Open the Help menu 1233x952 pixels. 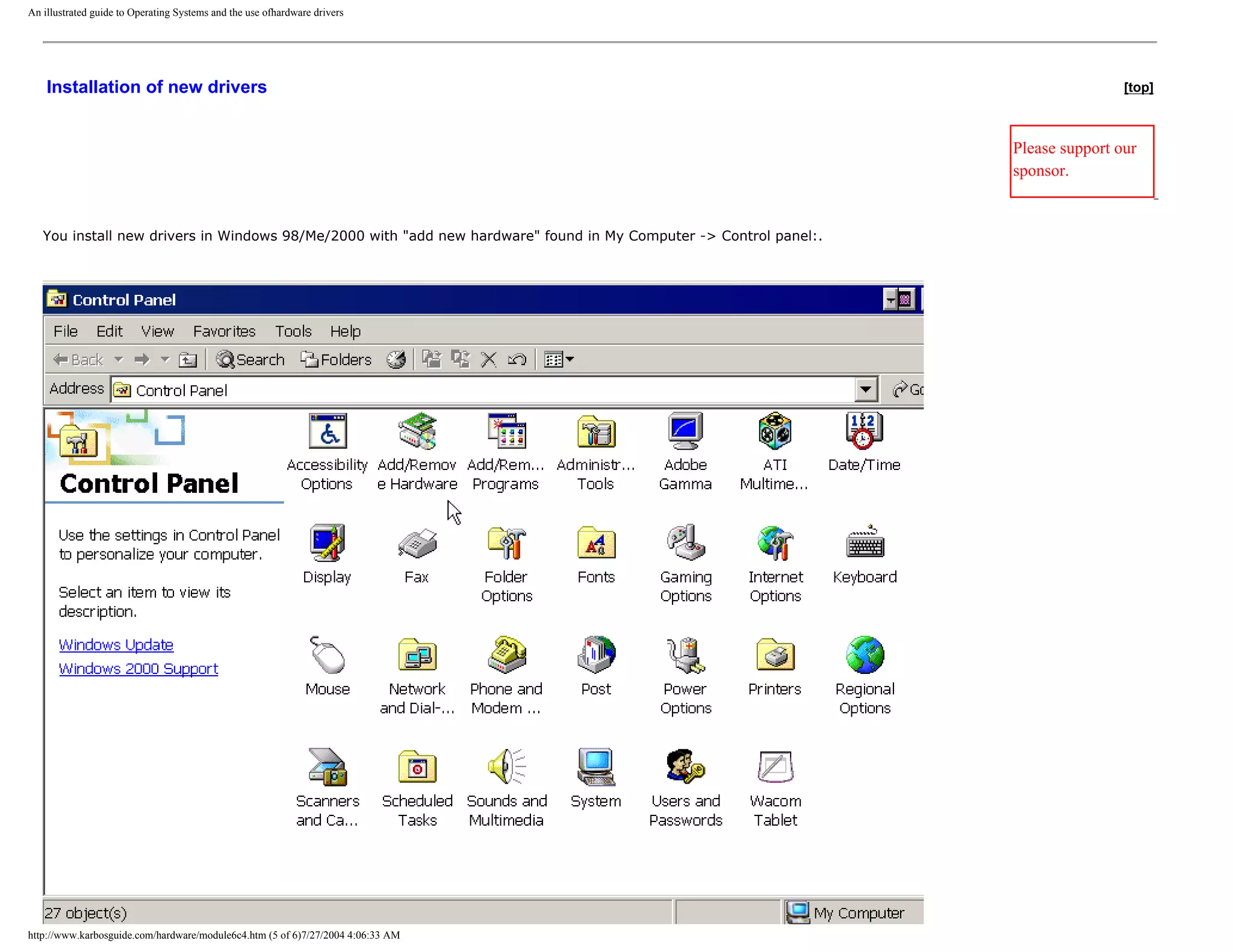coord(345,331)
